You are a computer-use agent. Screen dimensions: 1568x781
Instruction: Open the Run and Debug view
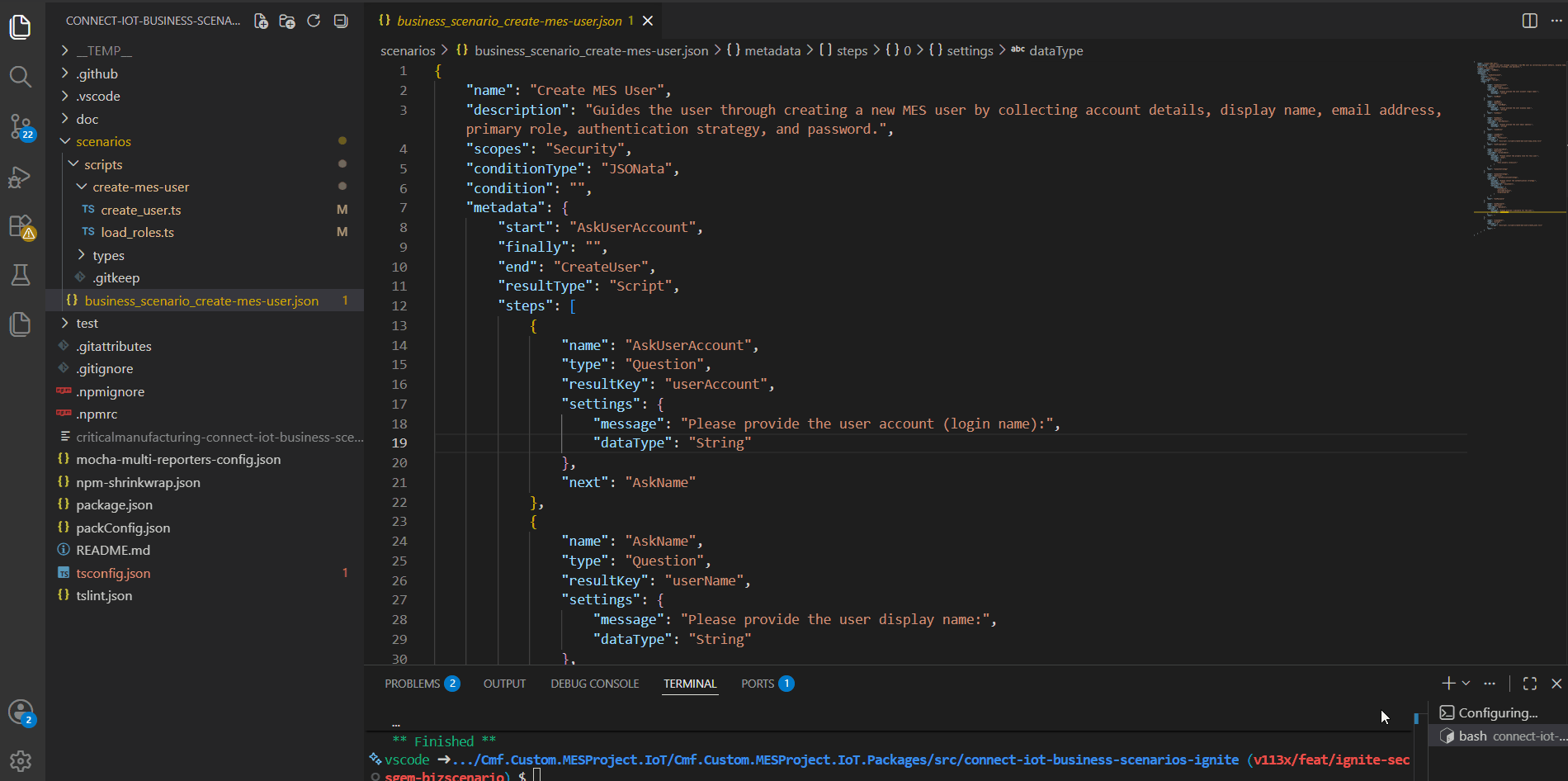point(21,177)
